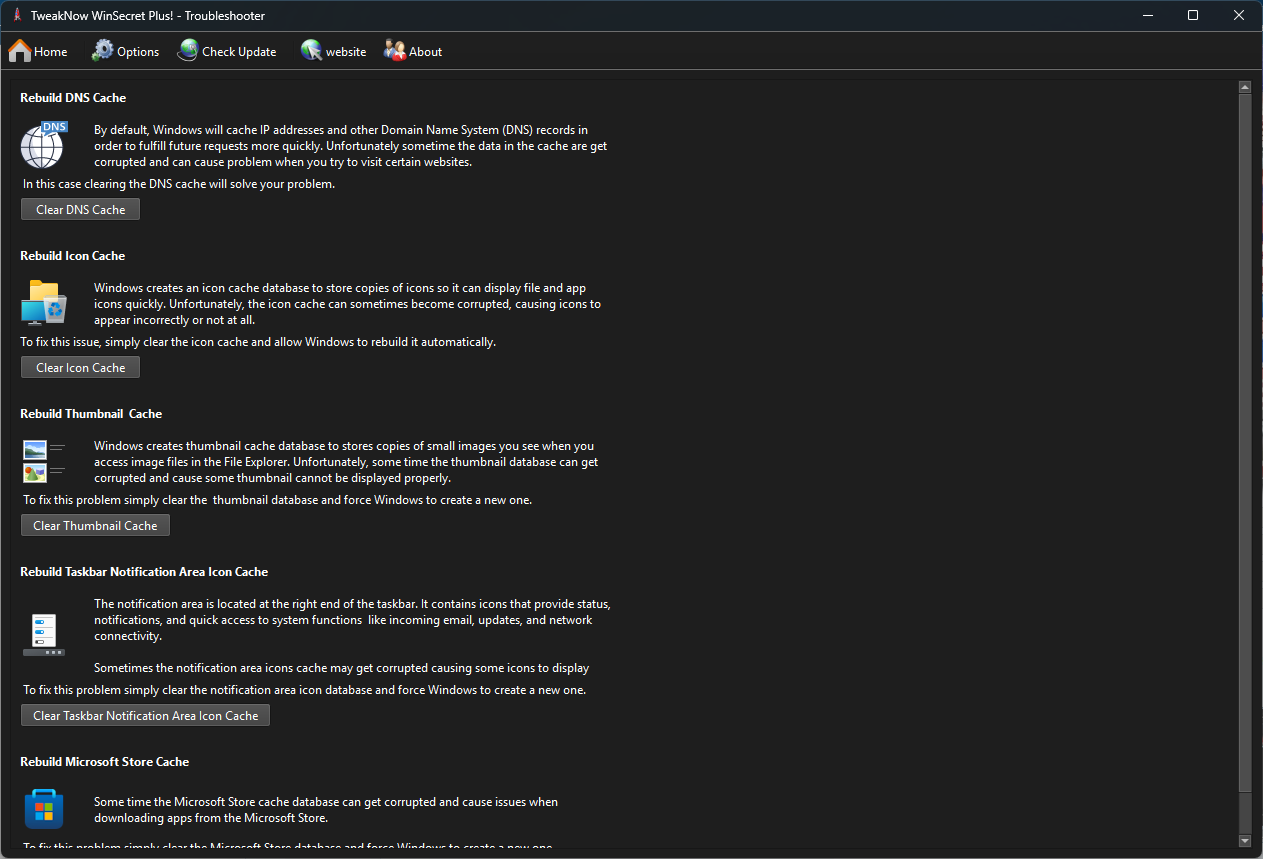Open the Options menu label
The width and height of the screenshot is (1263, 859).
tap(138, 52)
